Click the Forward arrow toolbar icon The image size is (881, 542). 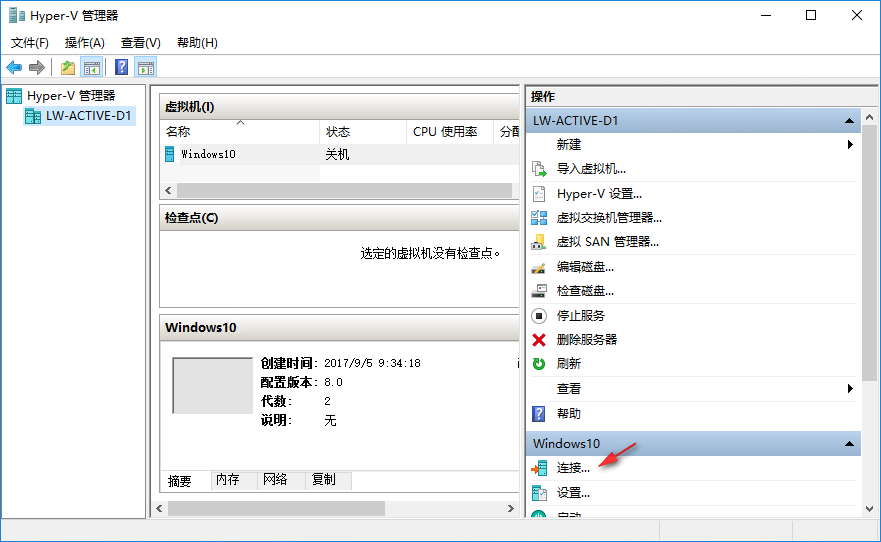(x=37, y=68)
